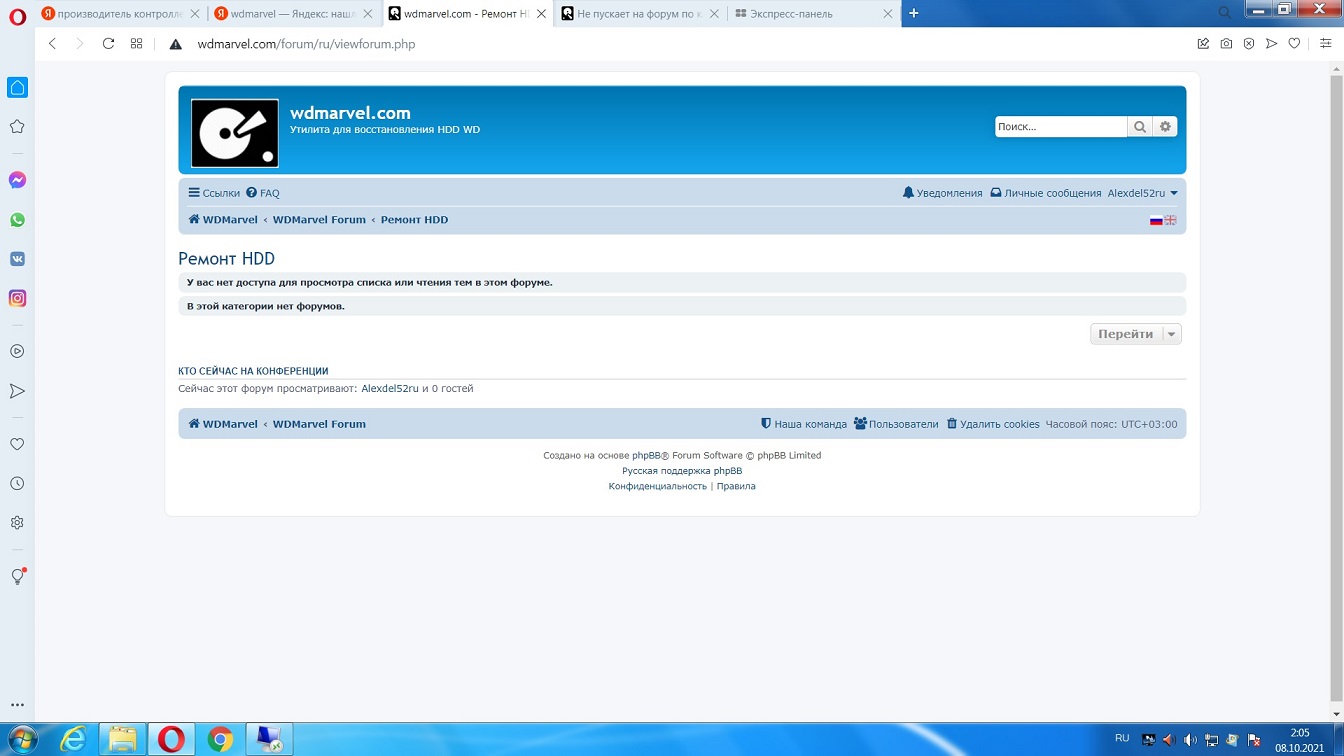This screenshot has height=756, width=1344.
Task: Open Наша команда team page
Action: (804, 424)
